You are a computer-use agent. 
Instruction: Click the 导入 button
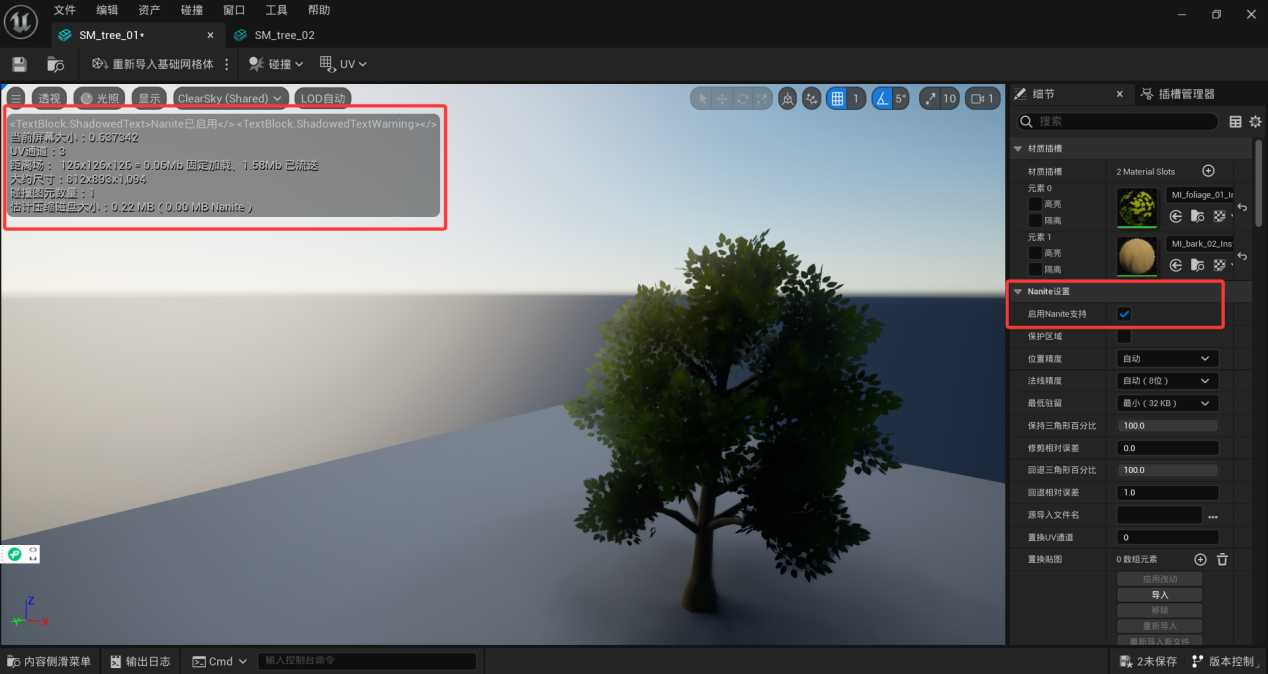pos(1160,594)
